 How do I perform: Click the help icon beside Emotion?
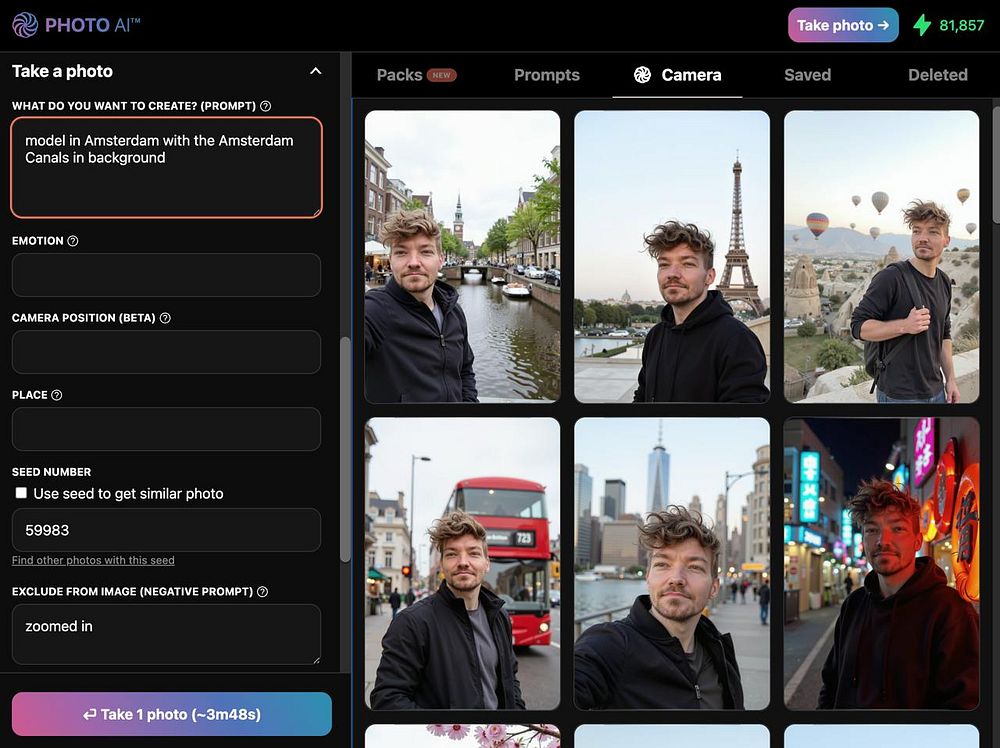tap(73, 240)
